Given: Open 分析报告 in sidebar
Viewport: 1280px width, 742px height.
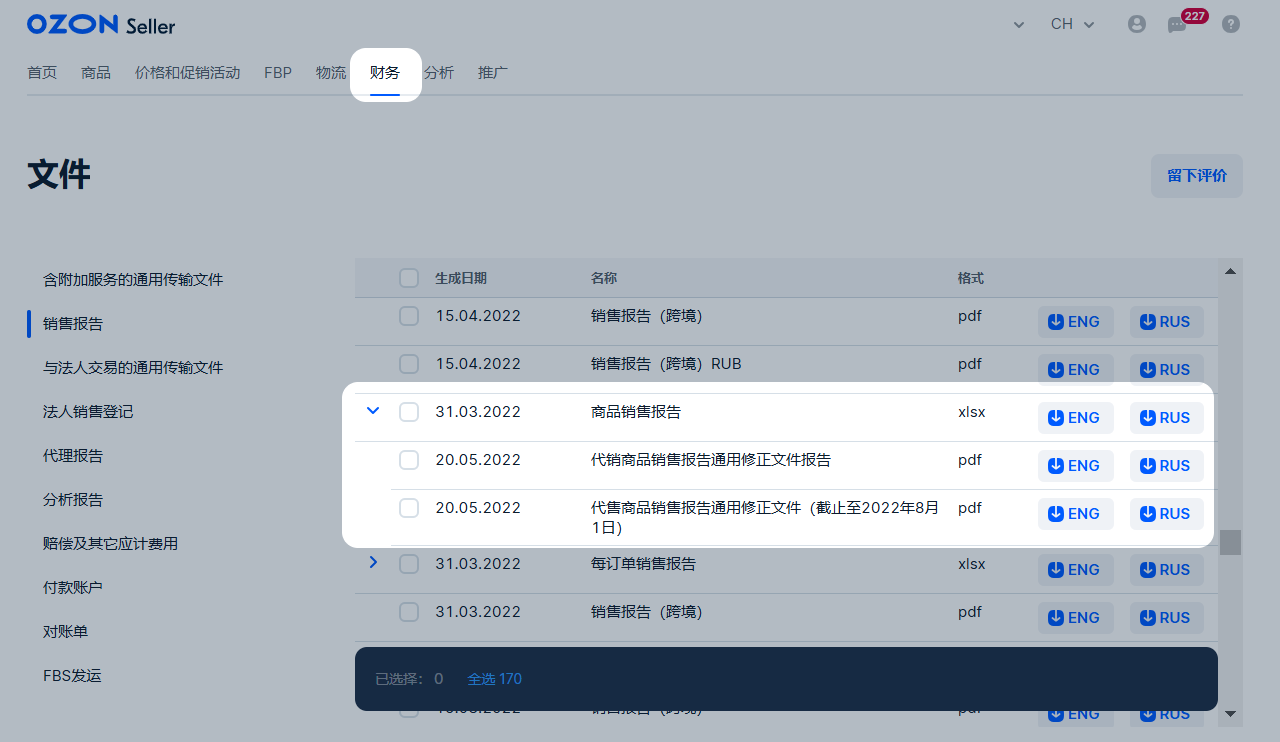Looking at the screenshot, I should tap(73, 500).
